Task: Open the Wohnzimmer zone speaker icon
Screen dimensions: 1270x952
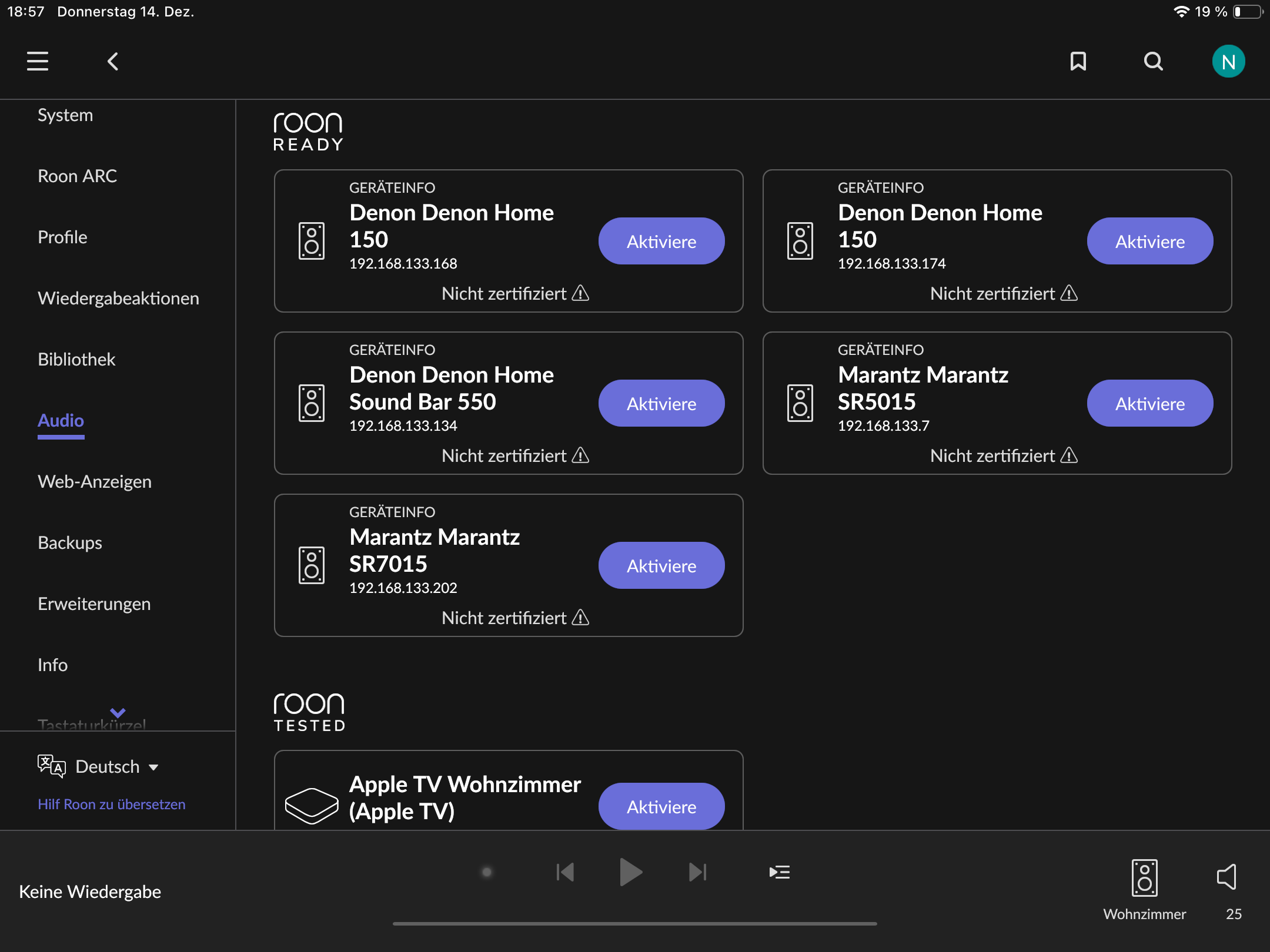Action: (1145, 878)
